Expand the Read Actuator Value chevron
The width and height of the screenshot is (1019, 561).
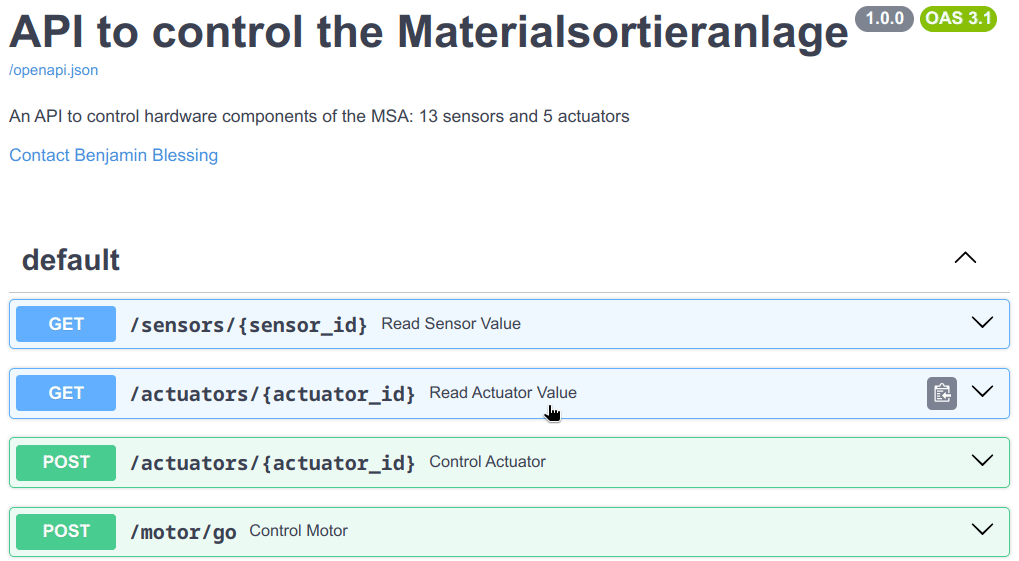pos(982,391)
